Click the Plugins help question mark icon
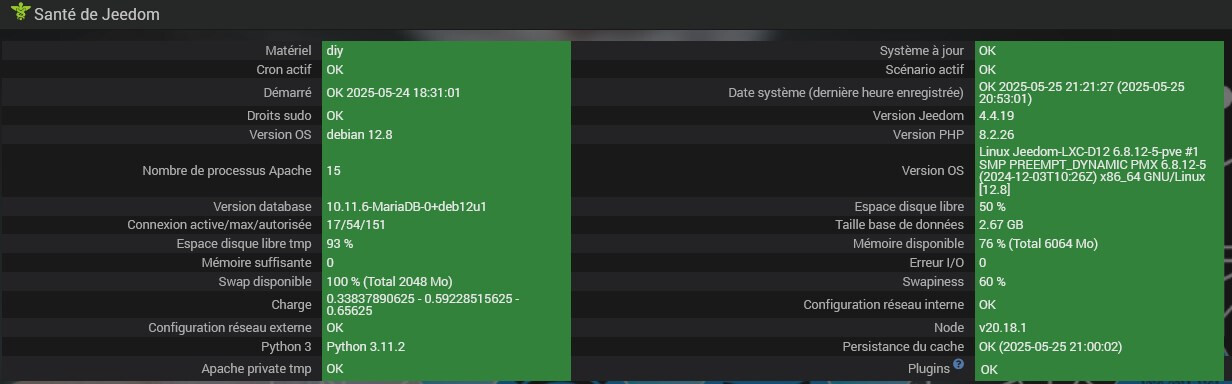The image size is (1232, 384). [958, 365]
